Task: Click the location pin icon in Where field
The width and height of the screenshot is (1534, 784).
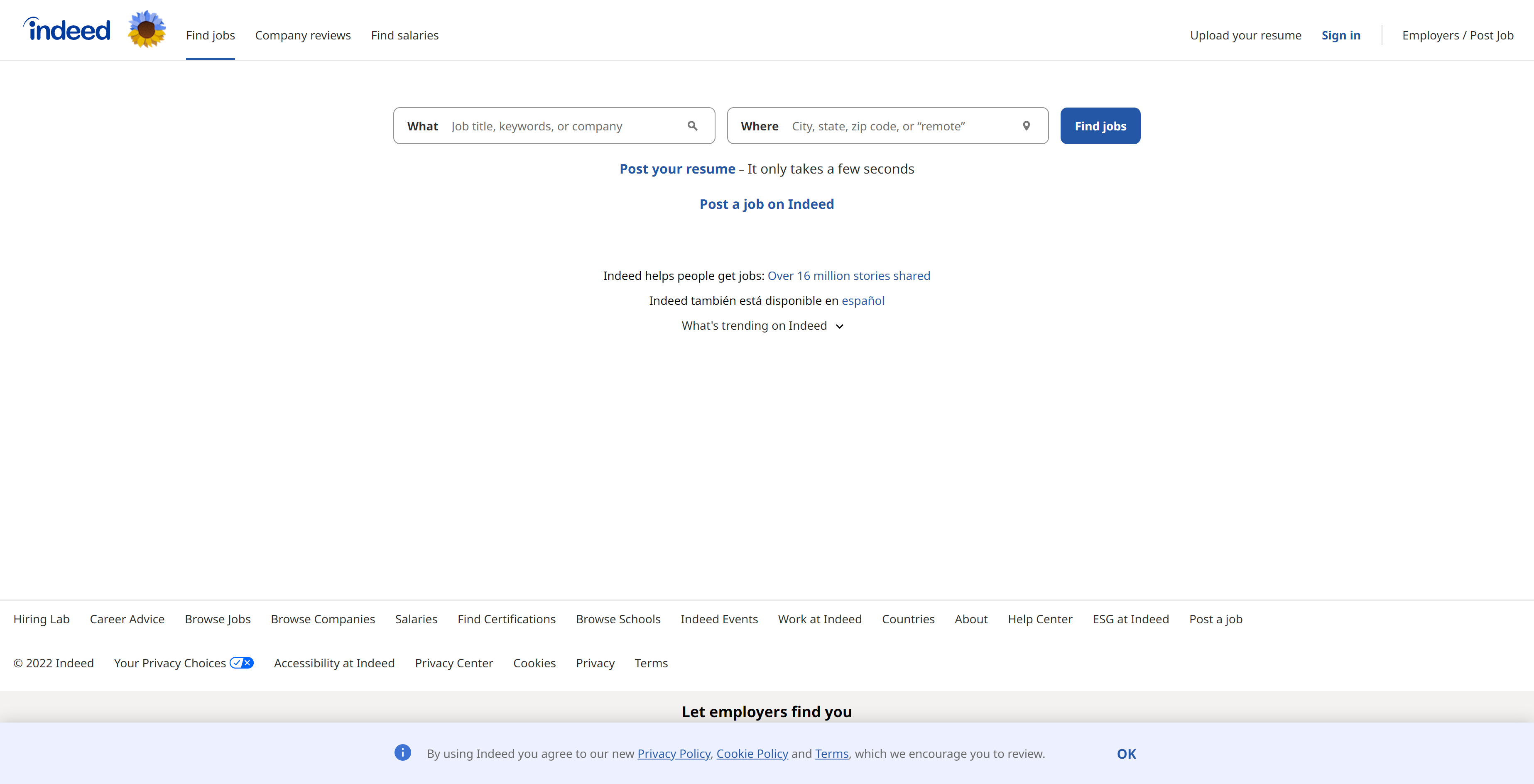Action: tap(1026, 125)
